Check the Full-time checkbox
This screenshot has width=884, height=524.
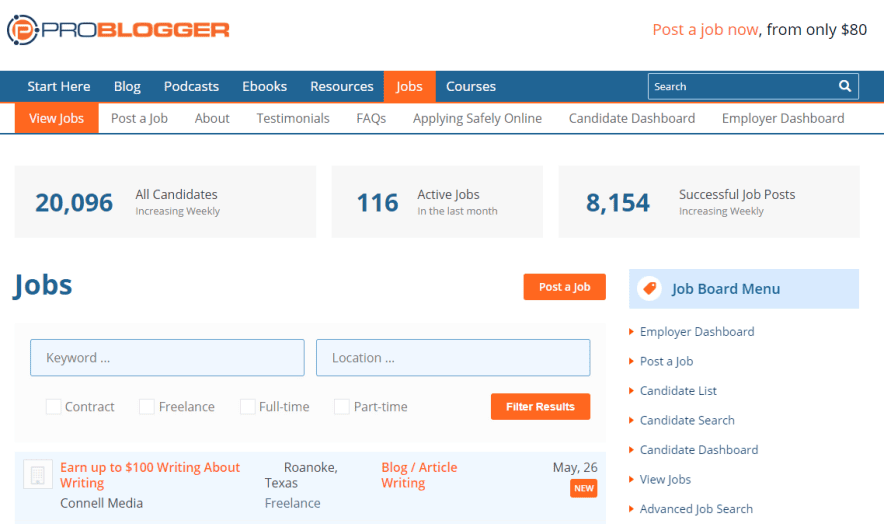tap(247, 407)
